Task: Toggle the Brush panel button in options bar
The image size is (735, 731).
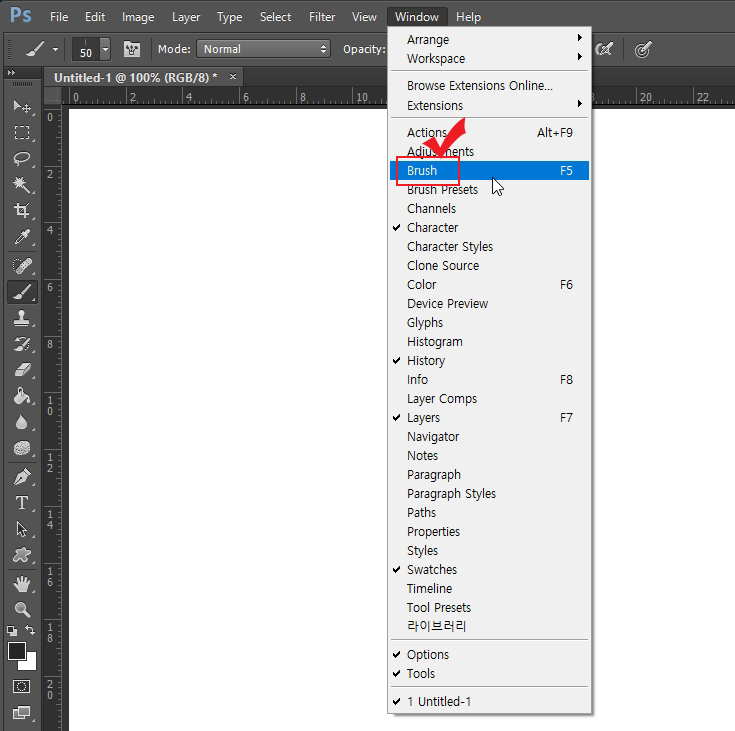Action: 132,49
